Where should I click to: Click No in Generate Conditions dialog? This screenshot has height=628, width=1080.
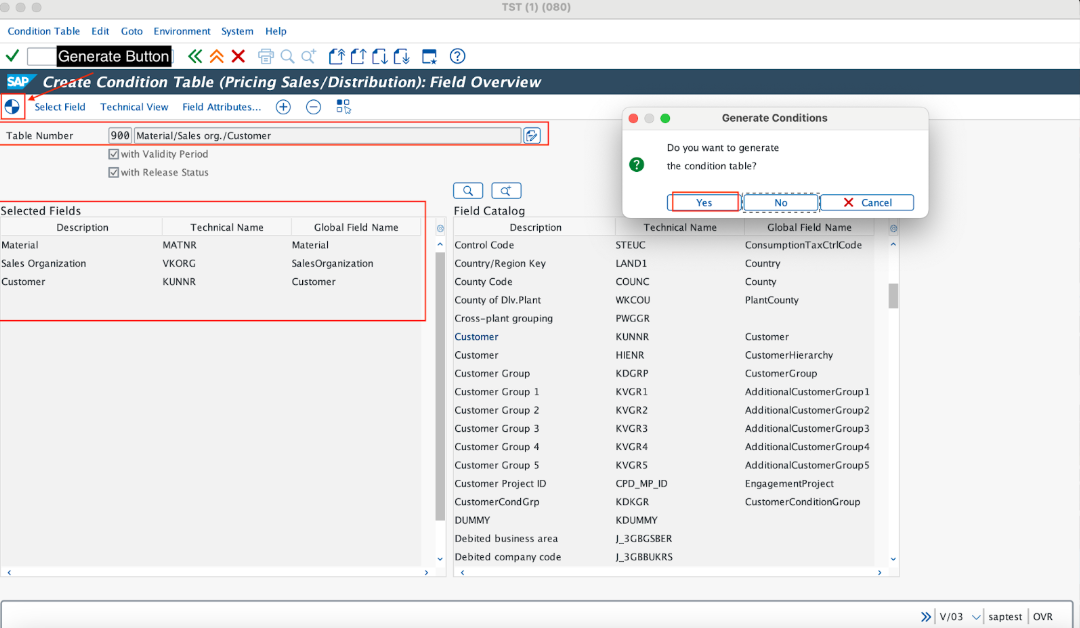pyautogui.click(x=780, y=202)
